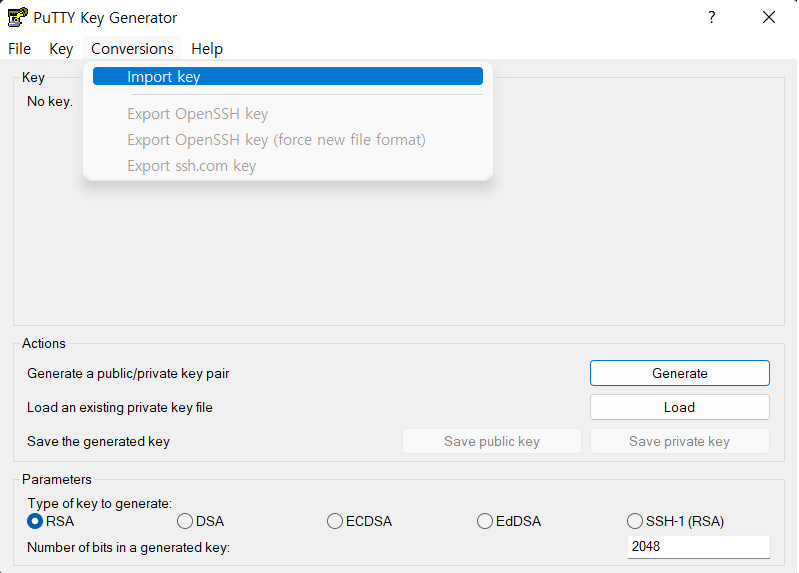Click the 'No key.' status text
Image resolution: width=799 pixels, height=573 pixels.
click(x=50, y=101)
